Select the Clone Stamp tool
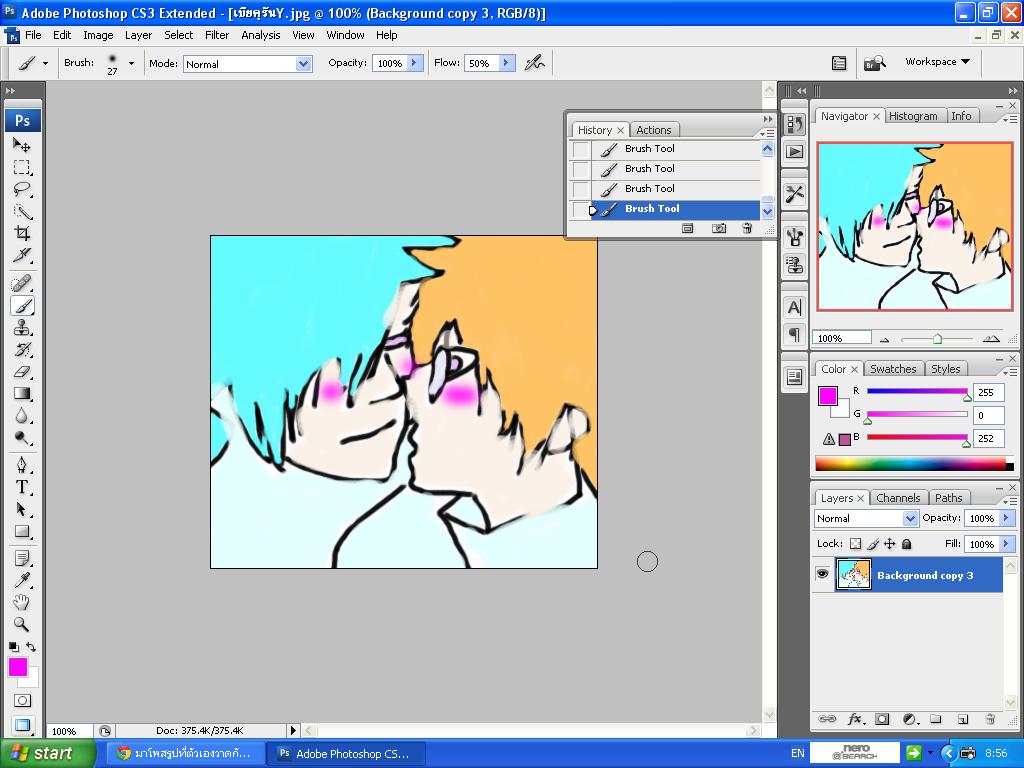 pos(22,328)
